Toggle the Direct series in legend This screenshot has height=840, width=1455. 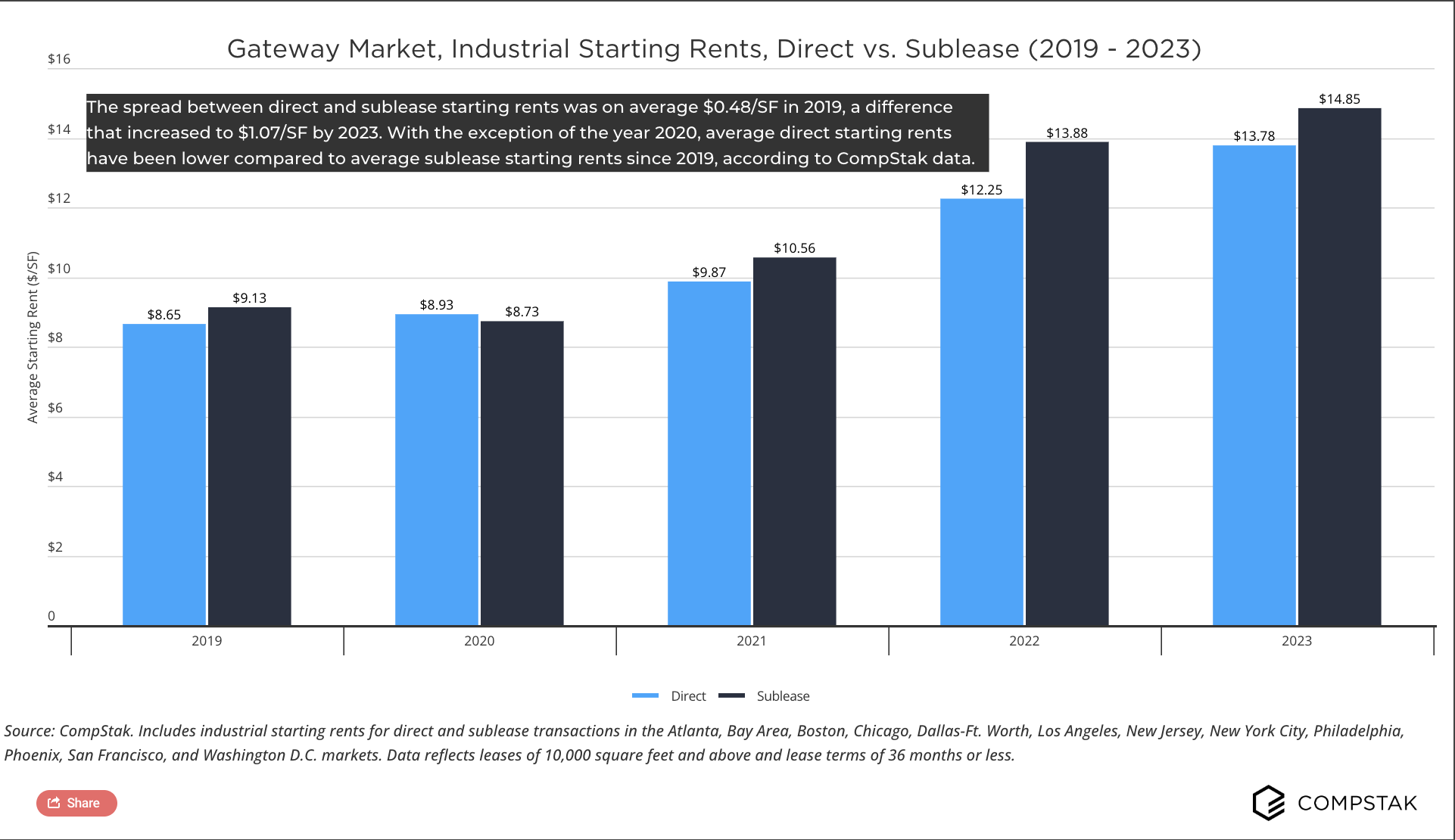688,696
